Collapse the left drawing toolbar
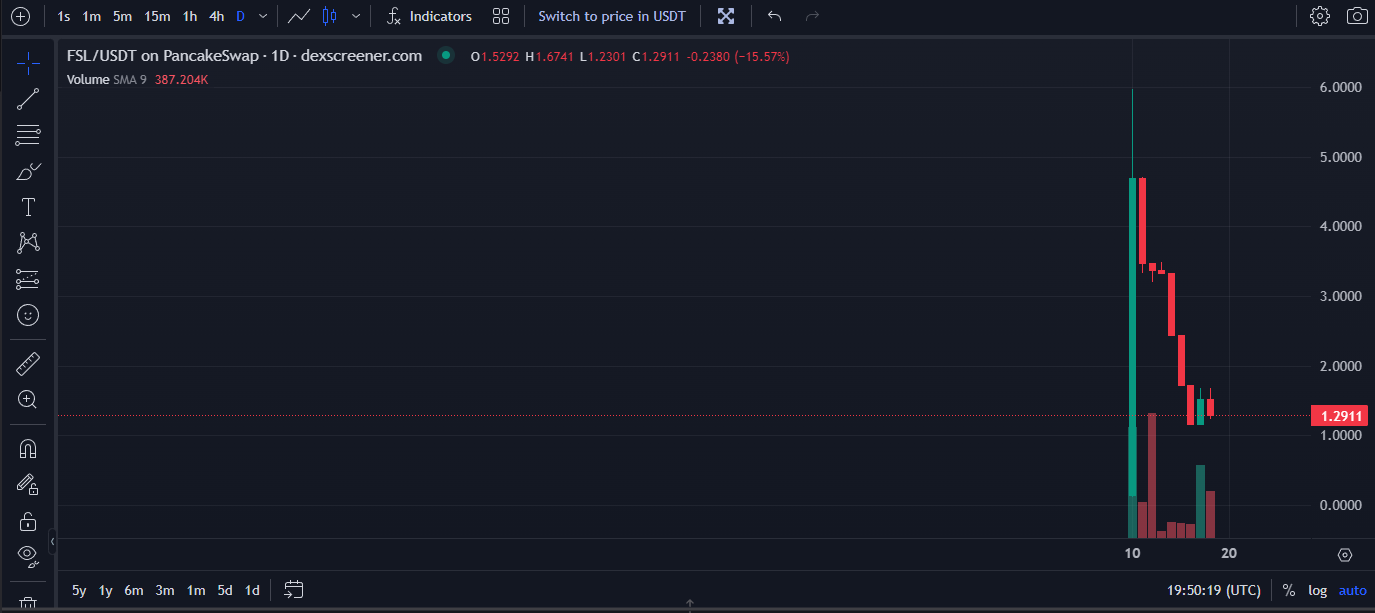This screenshot has width=1375, height=613. (53, 543)
